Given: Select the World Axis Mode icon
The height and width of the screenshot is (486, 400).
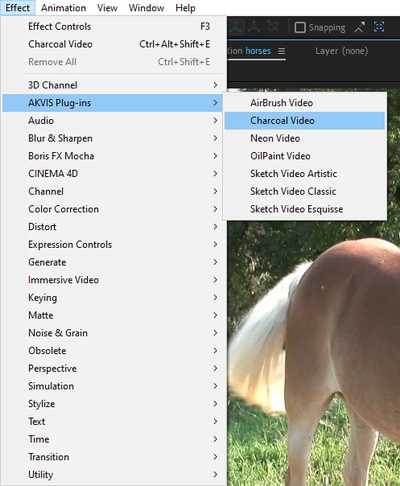Looking at the screenshot, I should point(254,27).
